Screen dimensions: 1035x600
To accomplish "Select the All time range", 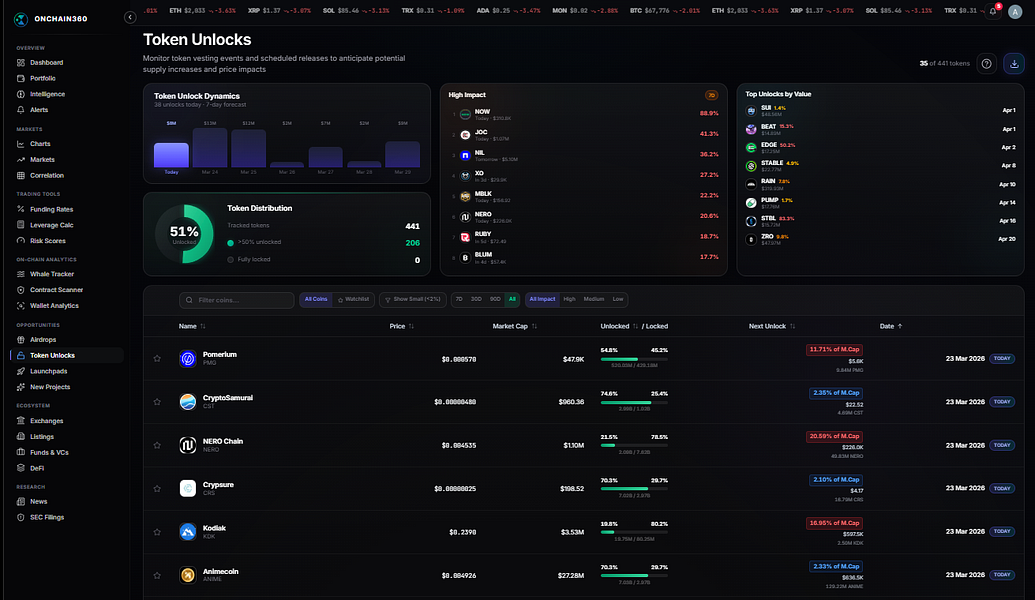I will click(x=512, y=300).
